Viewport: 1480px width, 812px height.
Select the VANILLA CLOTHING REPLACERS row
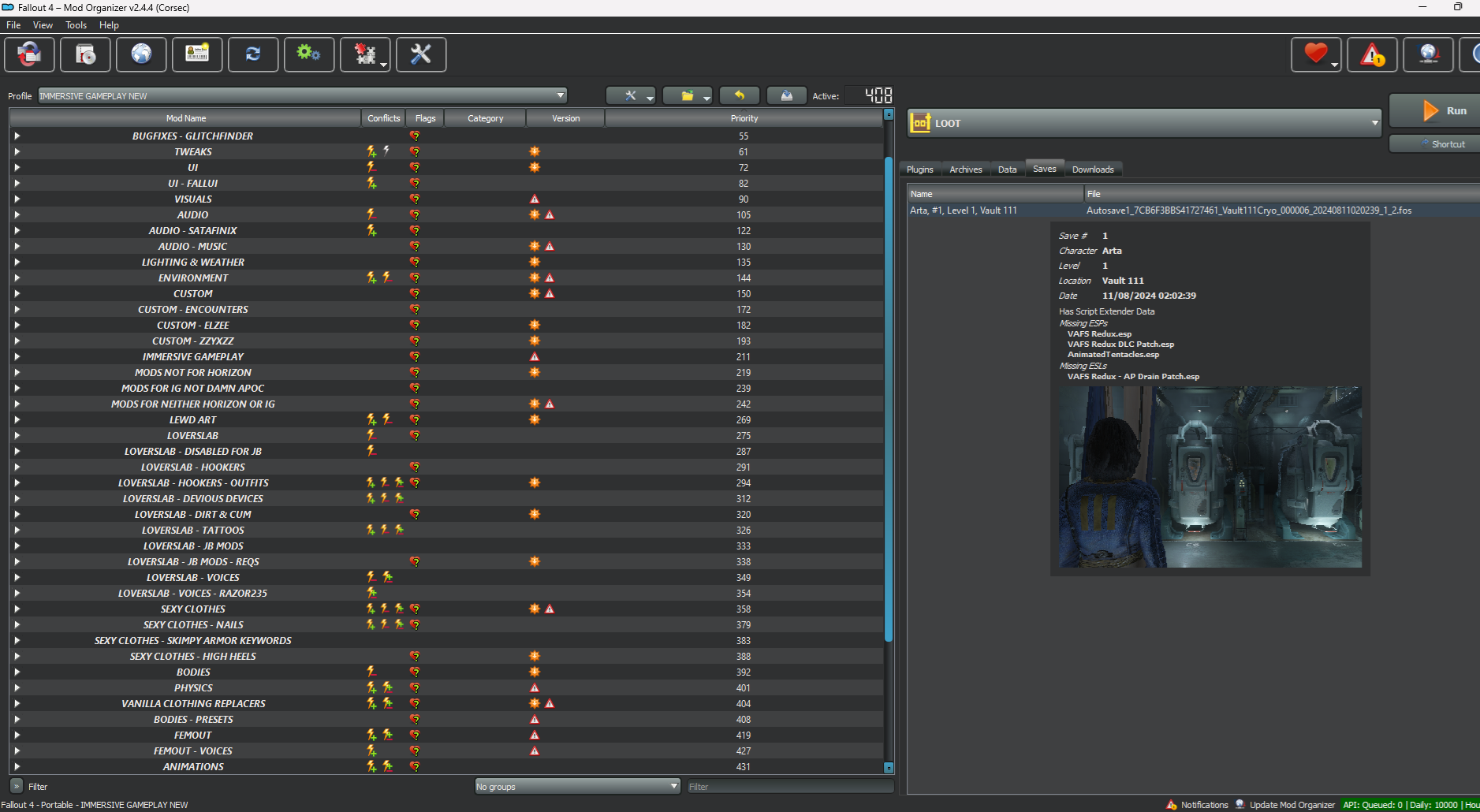click(446, 703)
